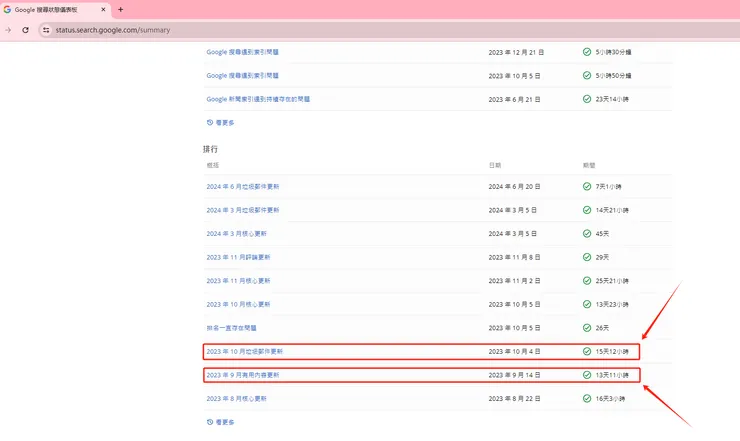Open the 2023 年 10 月核心更新 link
Image resolution: width=740 pixels, height=441 pixels.
238,305
